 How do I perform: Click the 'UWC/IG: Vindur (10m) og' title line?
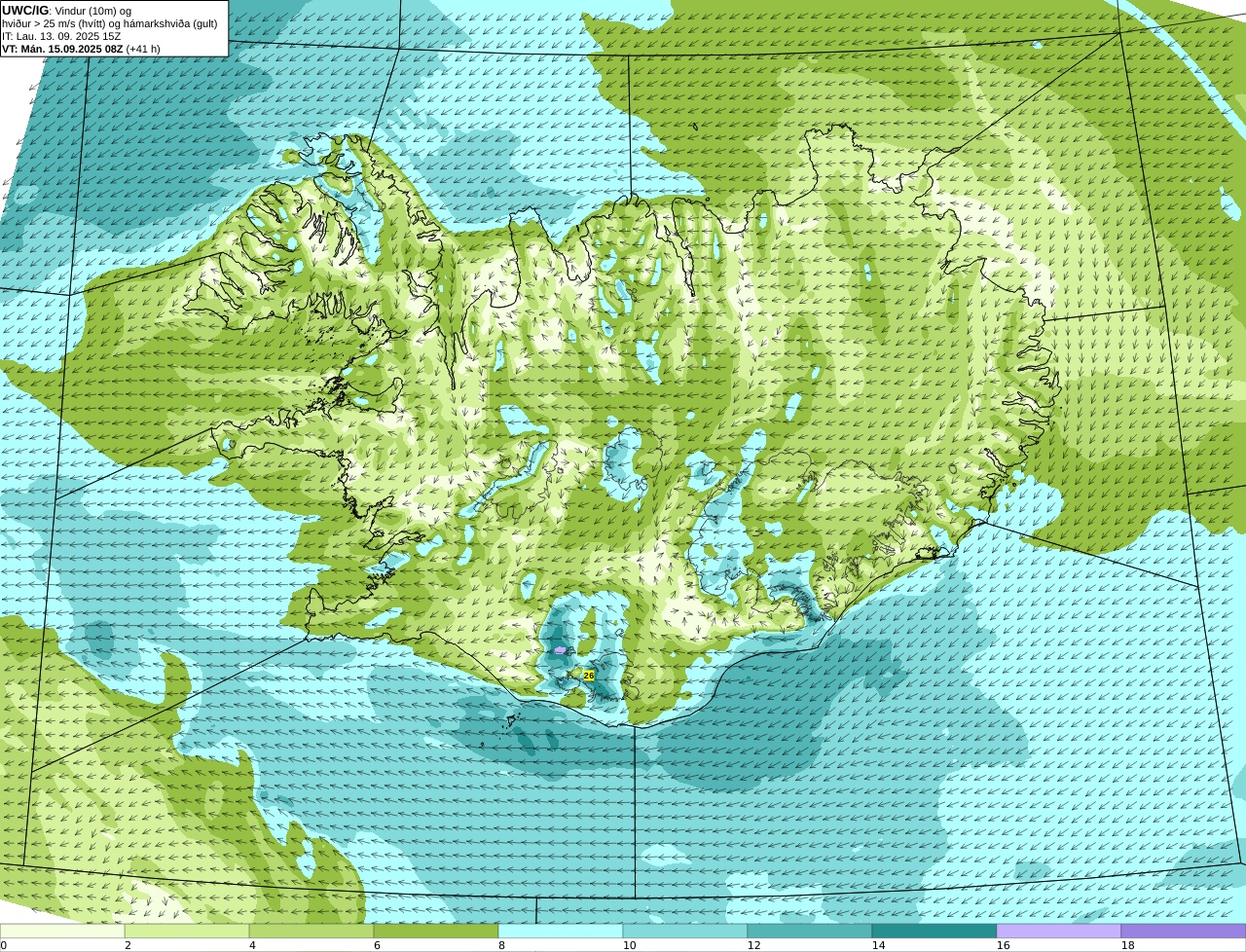click(x=67, y=10)
